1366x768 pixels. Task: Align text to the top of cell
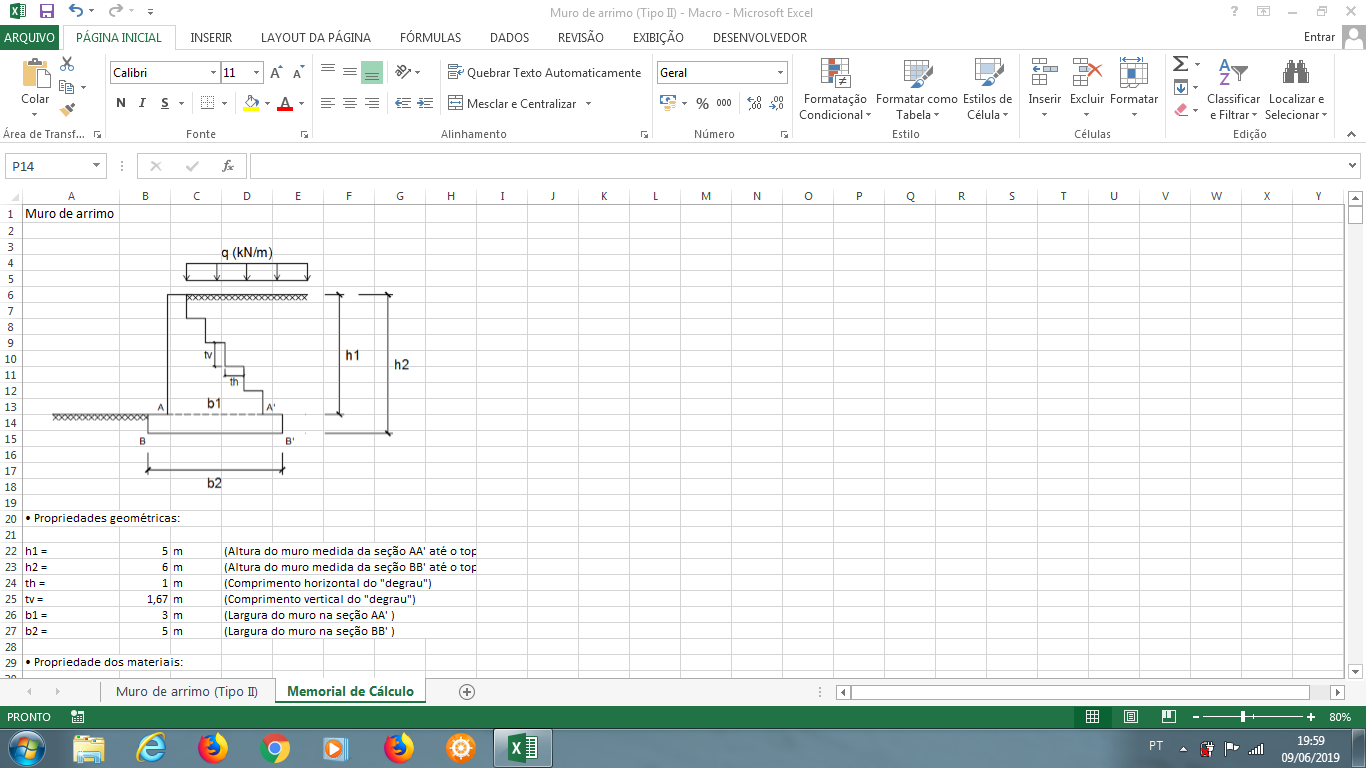coord(328,72)
